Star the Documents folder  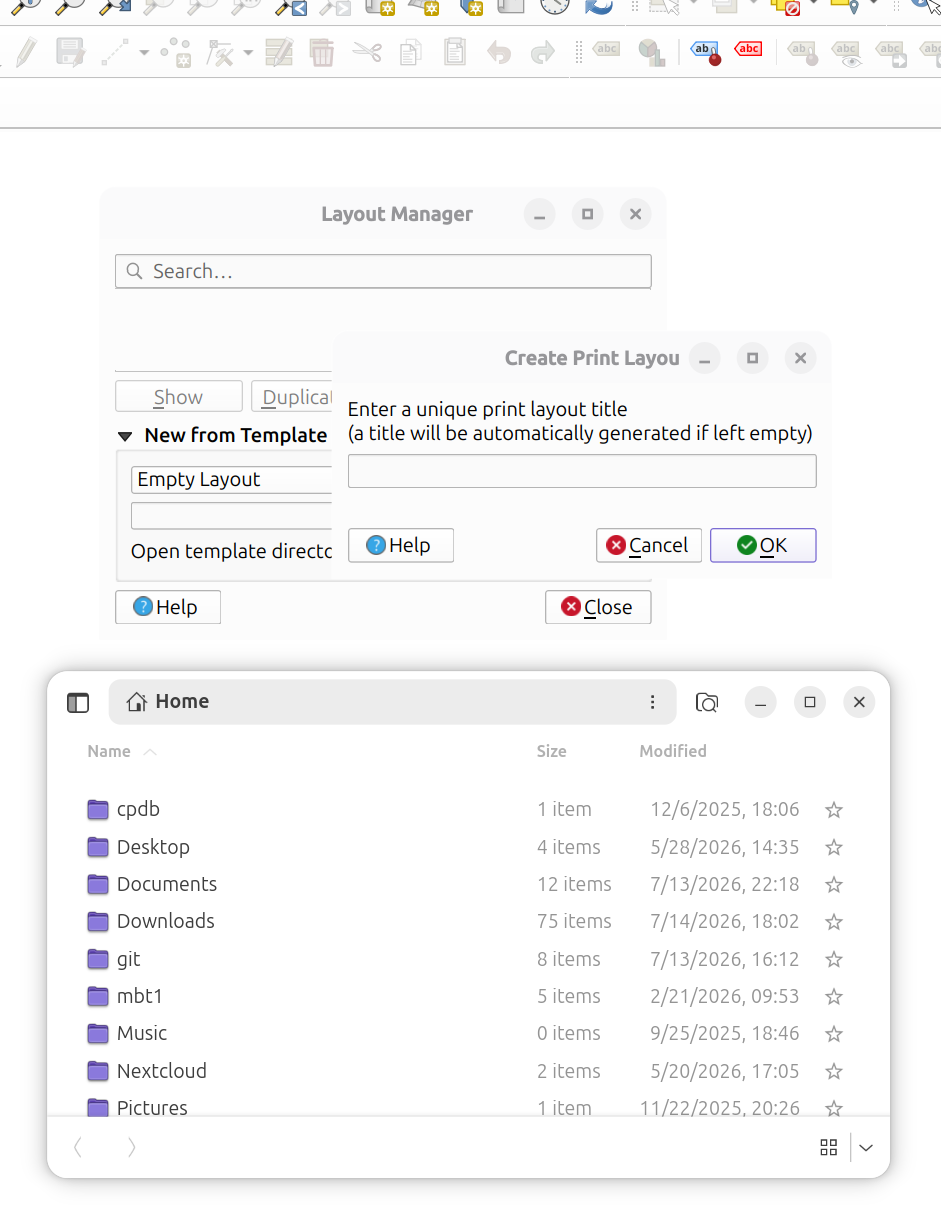(x=833, y=884)
